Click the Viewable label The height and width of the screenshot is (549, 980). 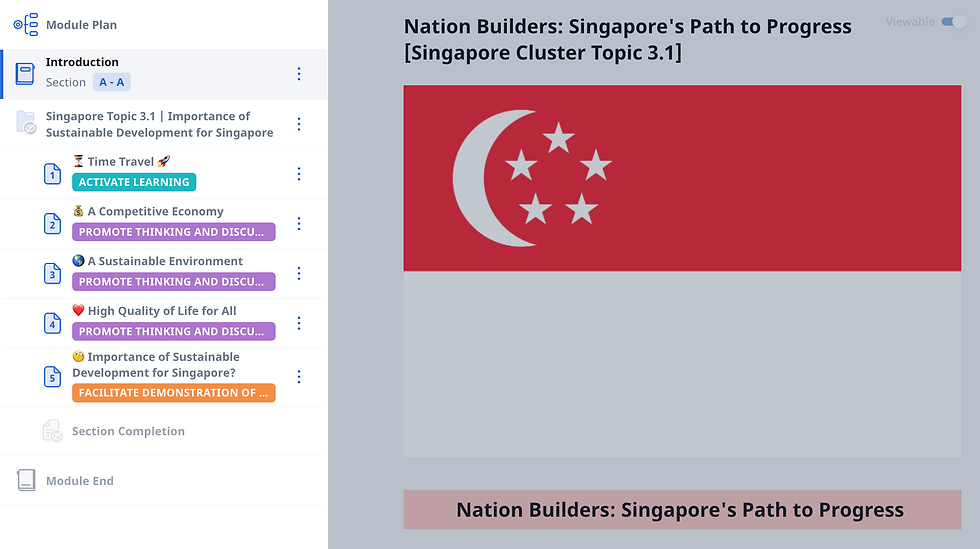coord(910,22)
